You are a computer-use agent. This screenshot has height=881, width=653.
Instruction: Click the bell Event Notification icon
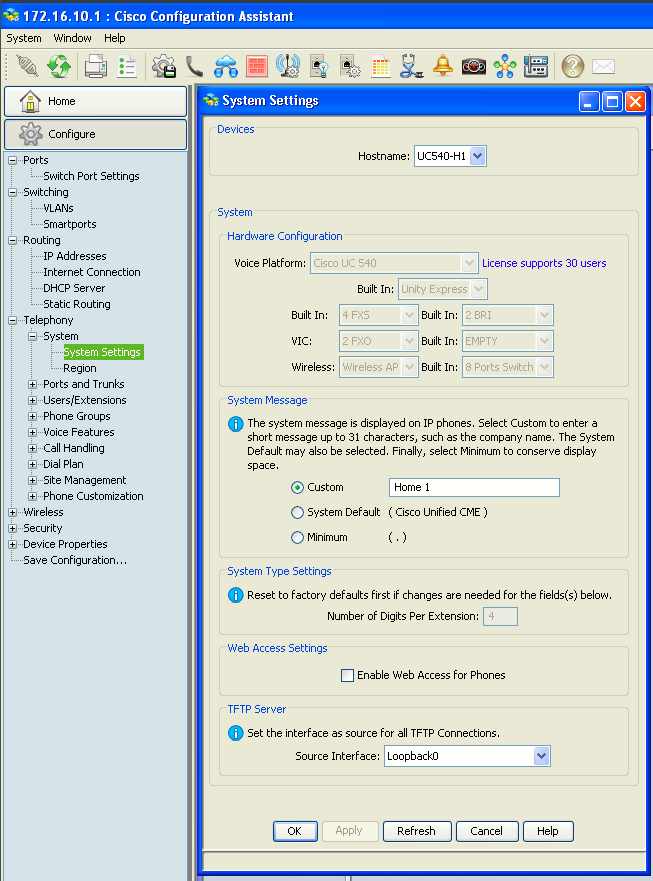tap(443, 66)
